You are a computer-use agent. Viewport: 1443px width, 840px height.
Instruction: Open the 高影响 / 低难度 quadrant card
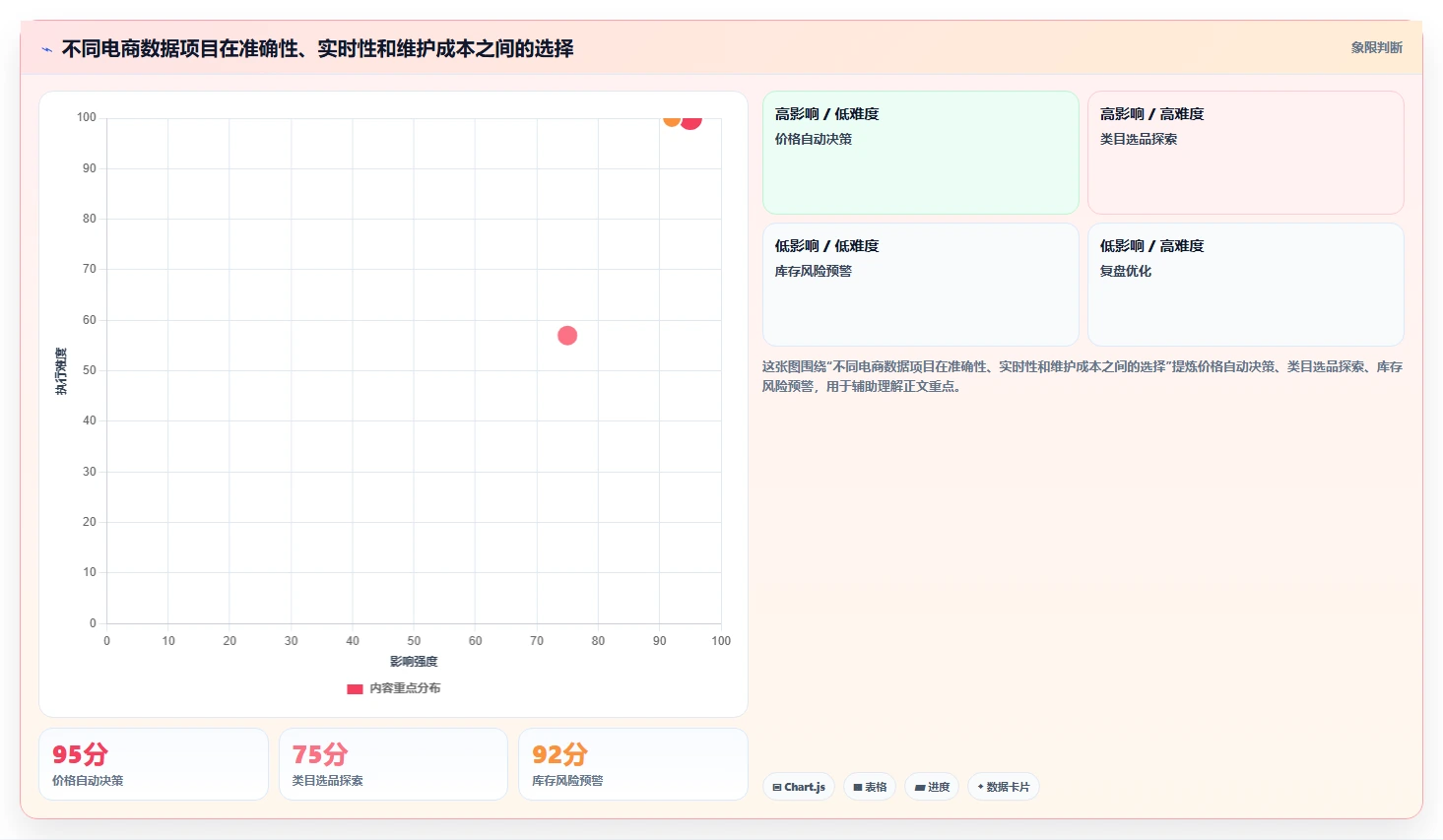point(921,153)
